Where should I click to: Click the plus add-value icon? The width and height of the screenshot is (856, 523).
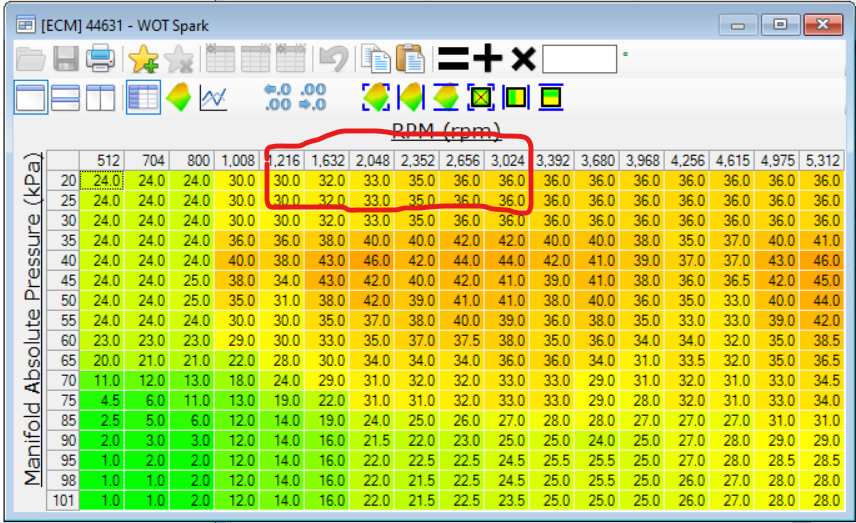[488, 59]
